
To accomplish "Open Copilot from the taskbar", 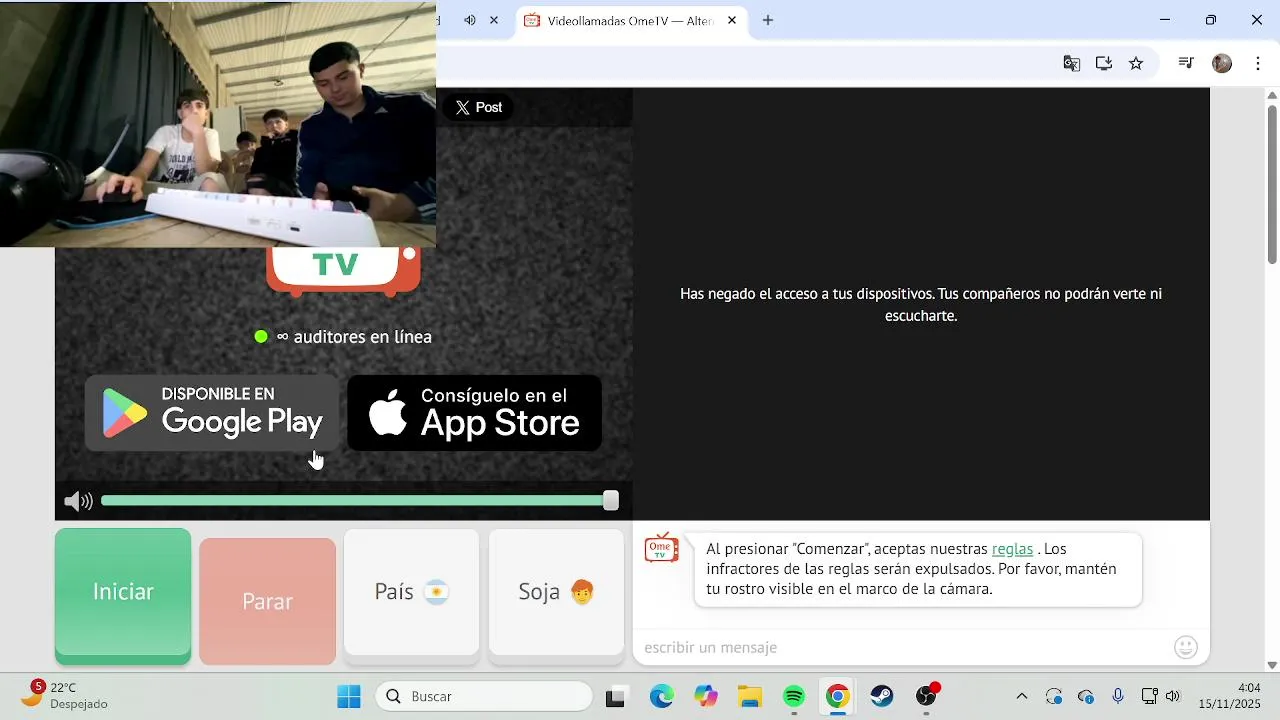I will tap(706, 696).
